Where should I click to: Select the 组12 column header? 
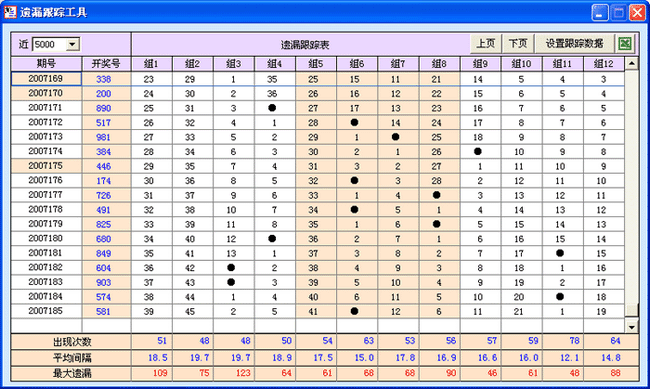point(604,64)
